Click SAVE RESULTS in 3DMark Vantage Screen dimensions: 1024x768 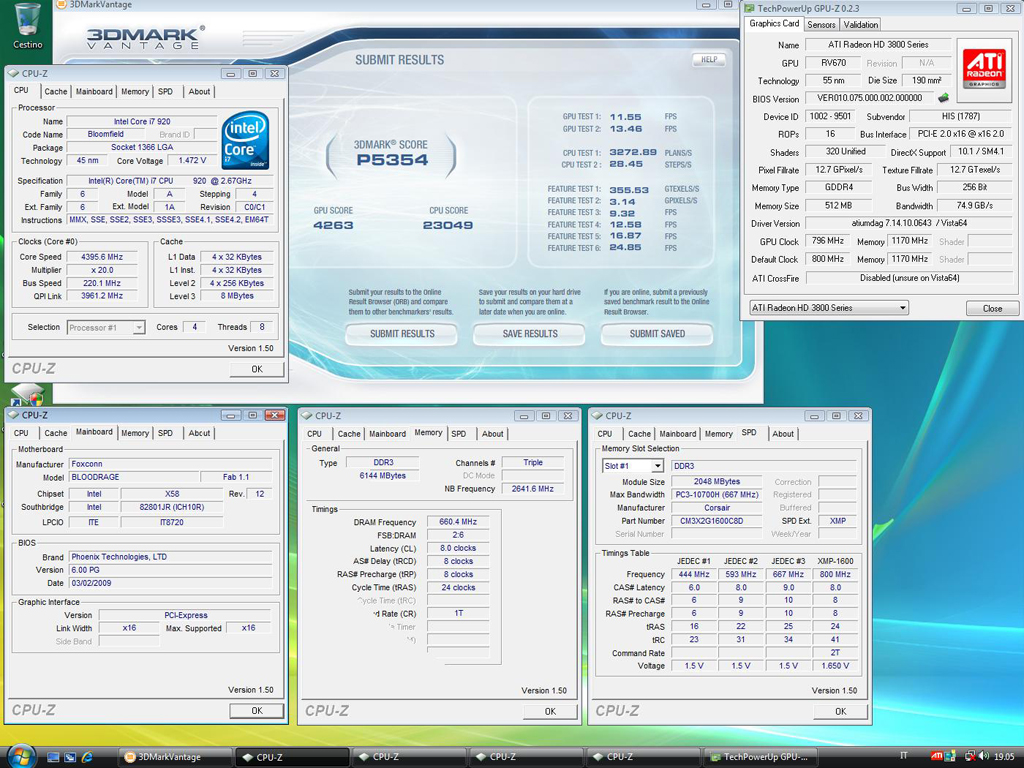[x=530, y=334]
